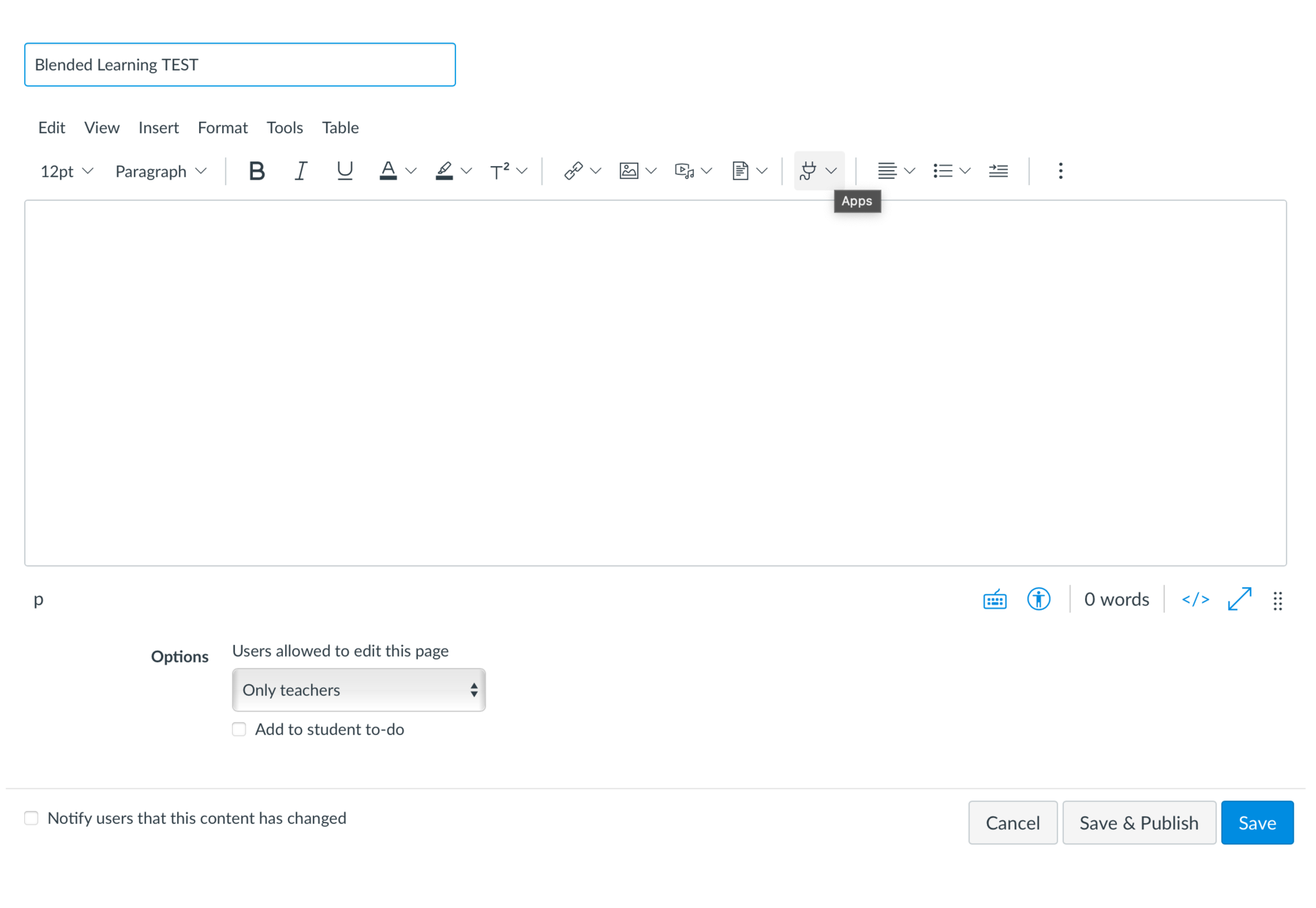Open the Paragraph style dropdown
1316x908 pixels.
160,172
